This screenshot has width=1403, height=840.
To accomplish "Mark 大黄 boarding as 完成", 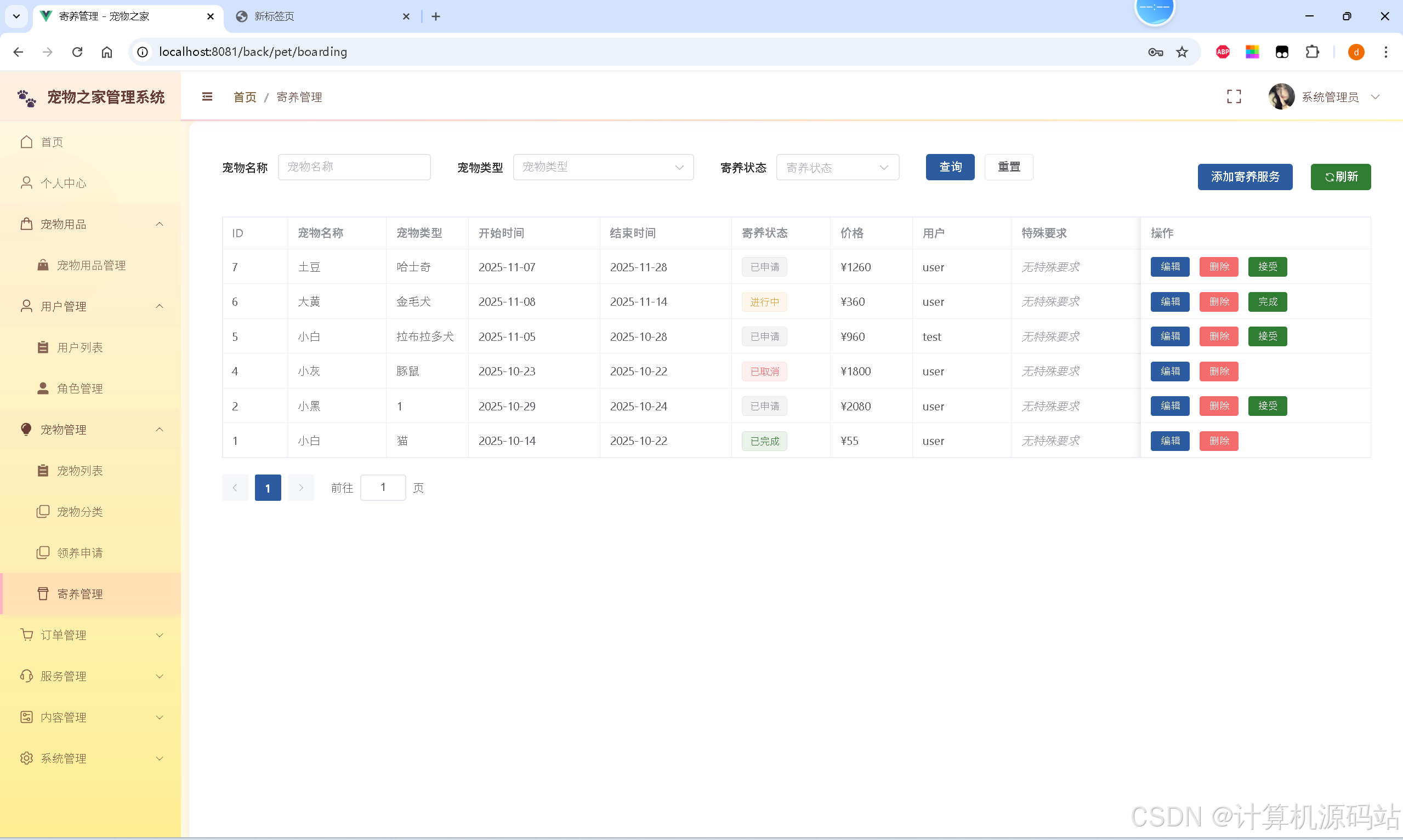I will [x=1267, y=302].
